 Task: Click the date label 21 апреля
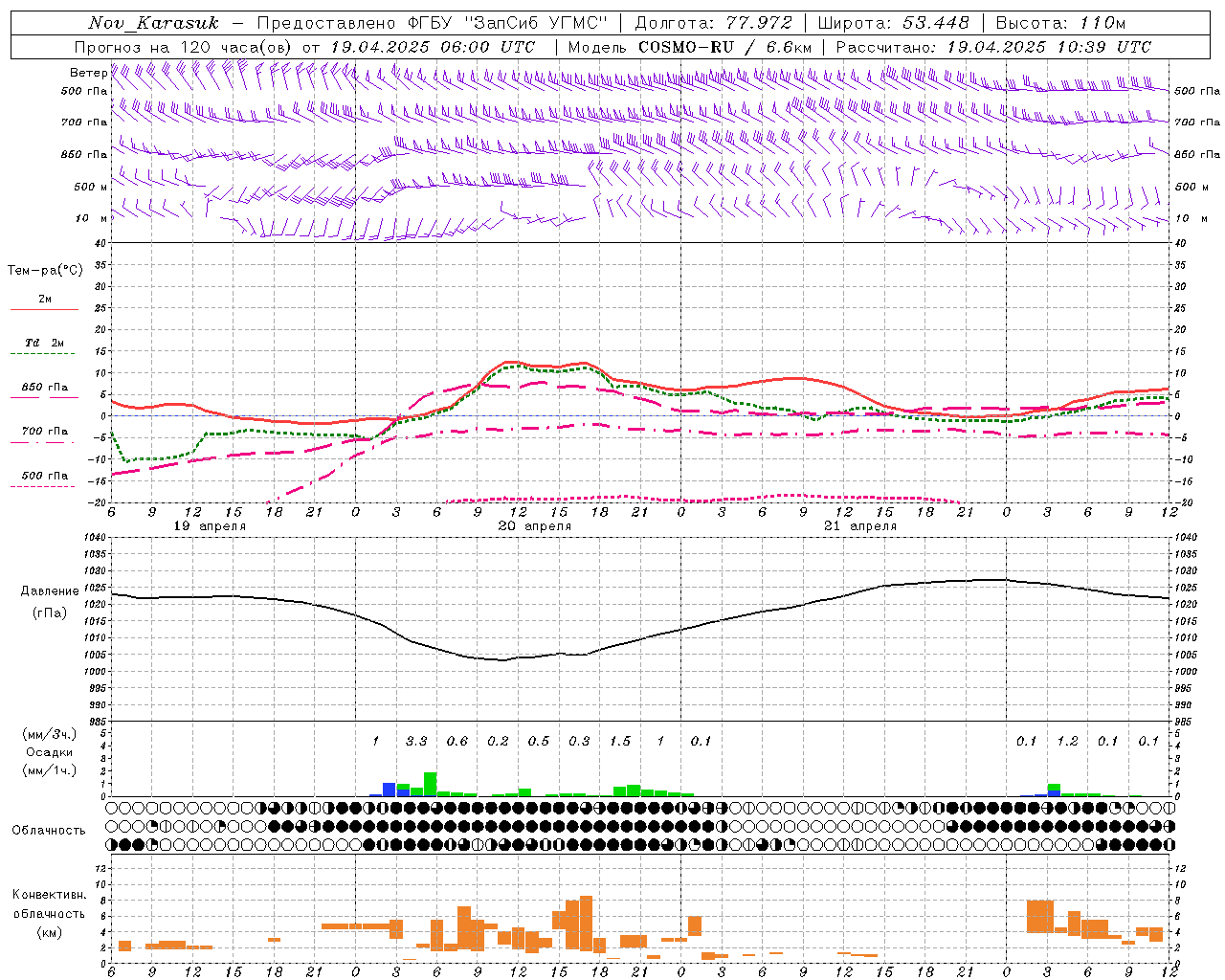860,526
